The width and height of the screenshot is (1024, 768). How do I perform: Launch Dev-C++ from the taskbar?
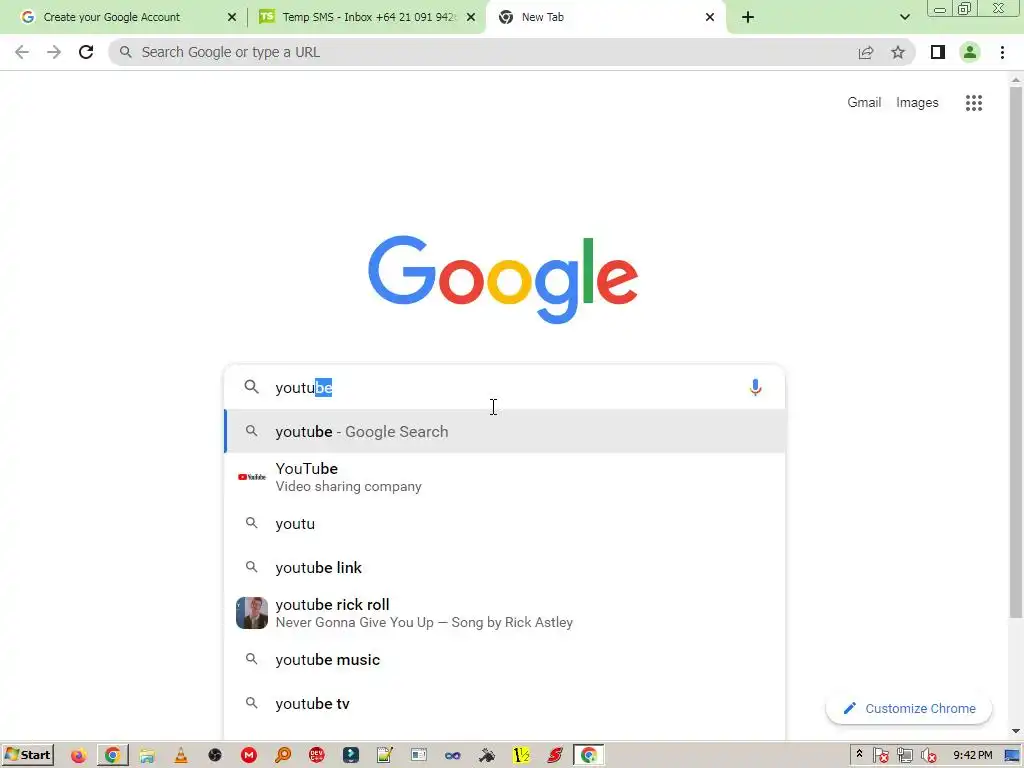tap(317, 756)
